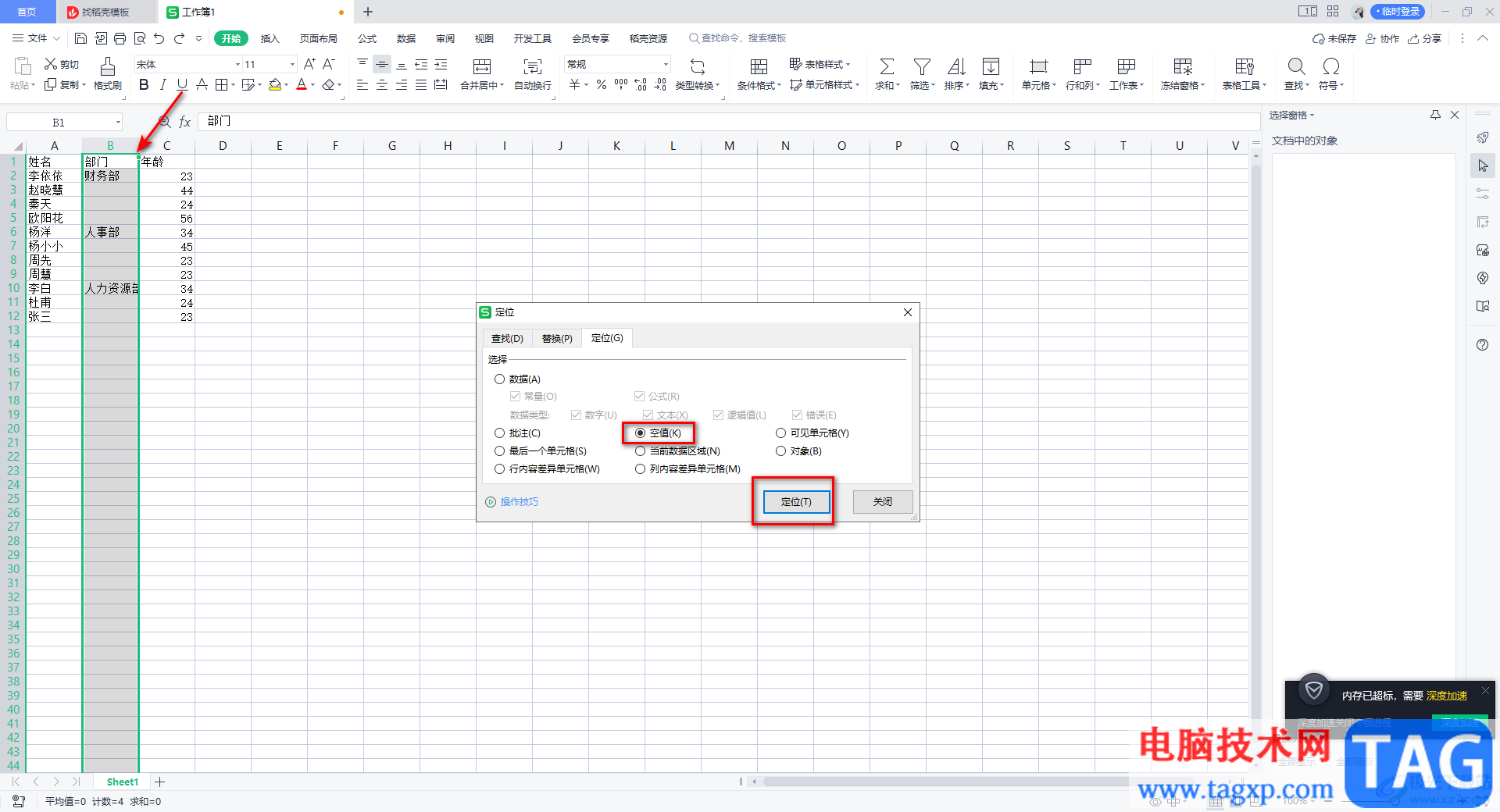Open the number format dropdown (常规)
1500x812 pixels.
[666, 64]
